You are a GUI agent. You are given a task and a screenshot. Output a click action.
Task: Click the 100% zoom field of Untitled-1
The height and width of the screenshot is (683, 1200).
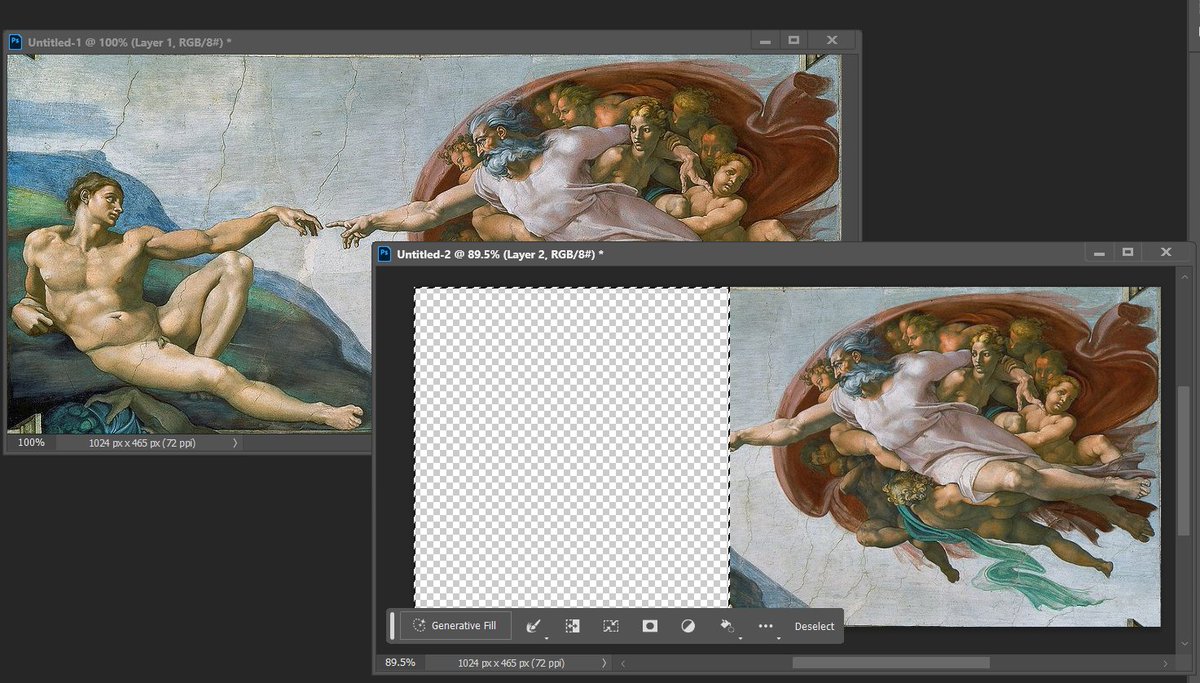pyautogui.click(x=32, y=442)
